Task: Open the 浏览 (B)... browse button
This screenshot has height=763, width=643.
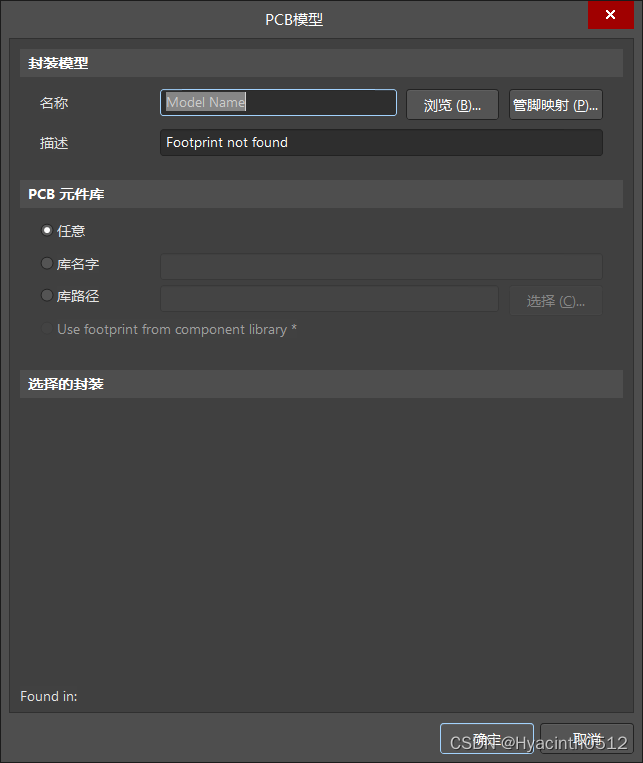Action: pos(452,105)
